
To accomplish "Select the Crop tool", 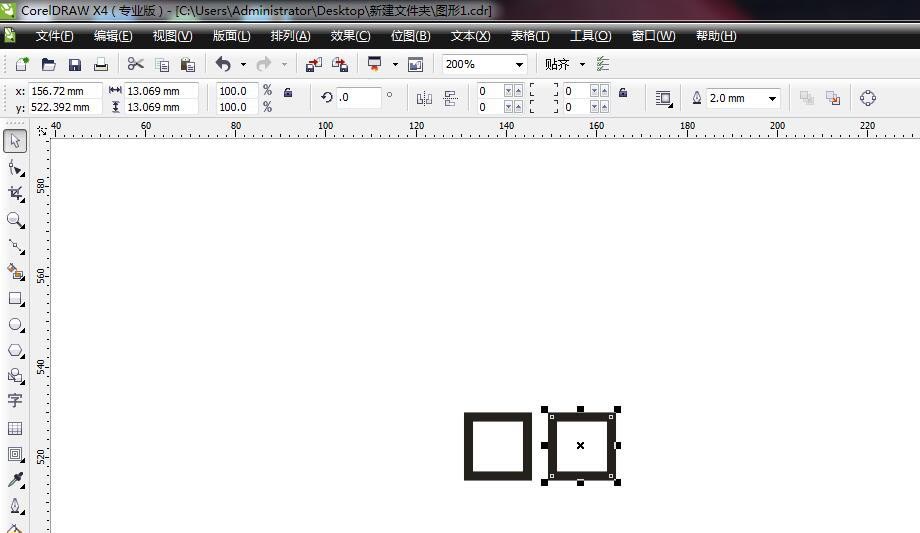I will click(x=15, y=194).
